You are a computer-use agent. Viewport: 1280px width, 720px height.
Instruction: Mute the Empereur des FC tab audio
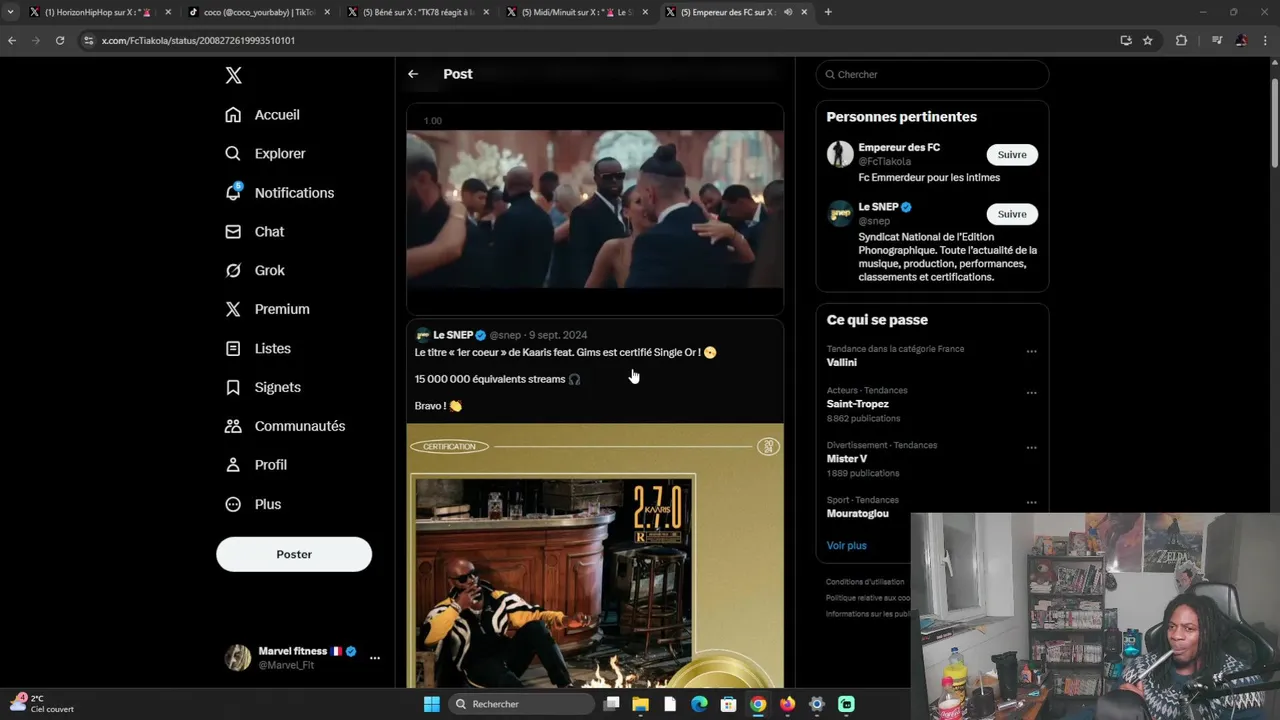tap(788, 12)
